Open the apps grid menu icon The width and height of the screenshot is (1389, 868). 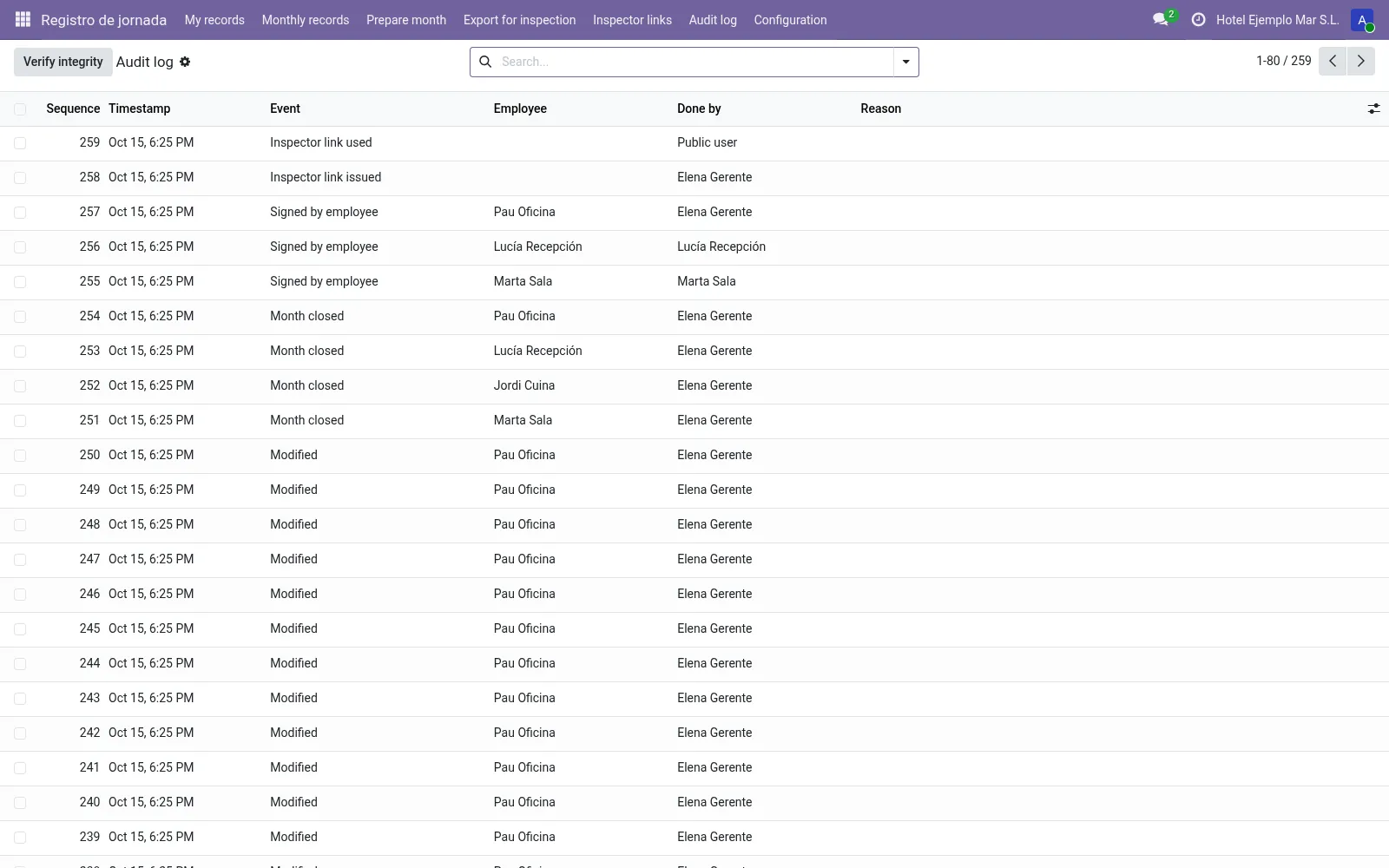23,19
